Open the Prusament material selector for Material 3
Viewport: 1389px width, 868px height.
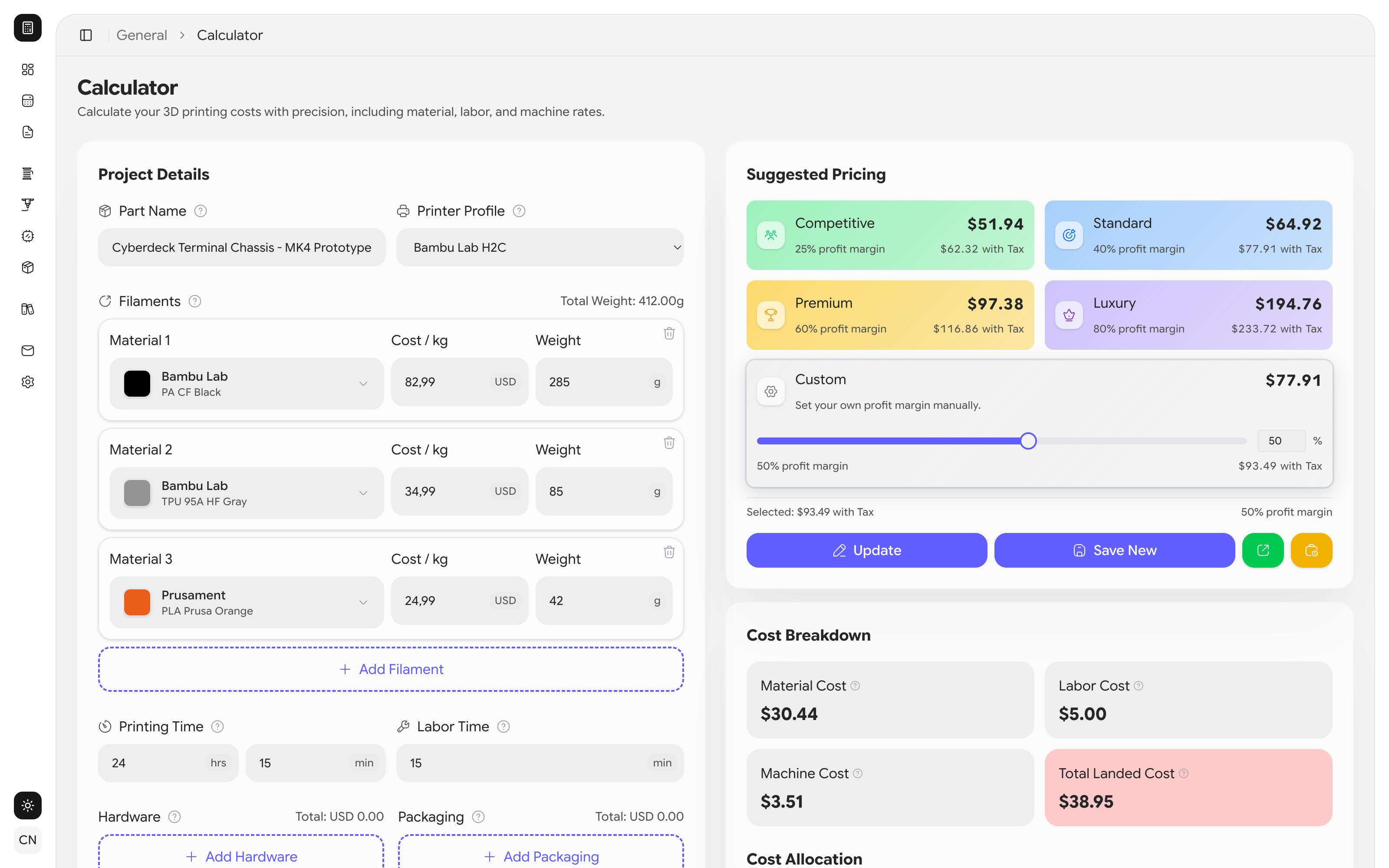click(x=363, y=602)
